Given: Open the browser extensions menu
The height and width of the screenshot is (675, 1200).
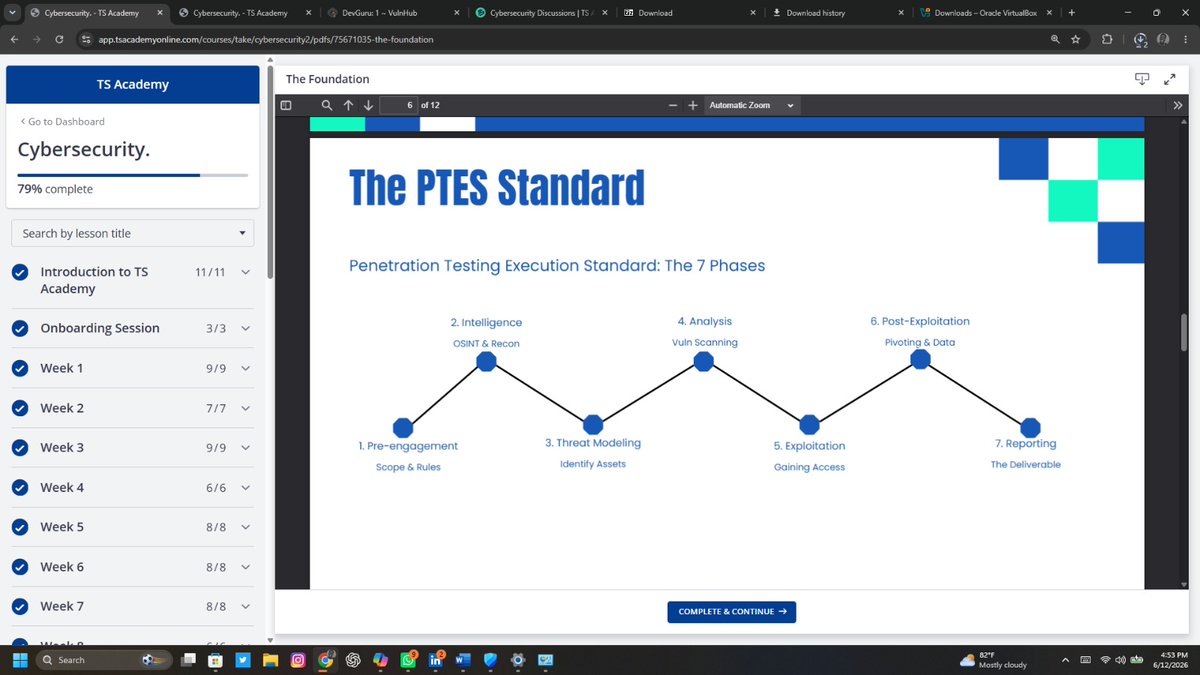Looking at the screenshot, I should (x=1106, y=39).
